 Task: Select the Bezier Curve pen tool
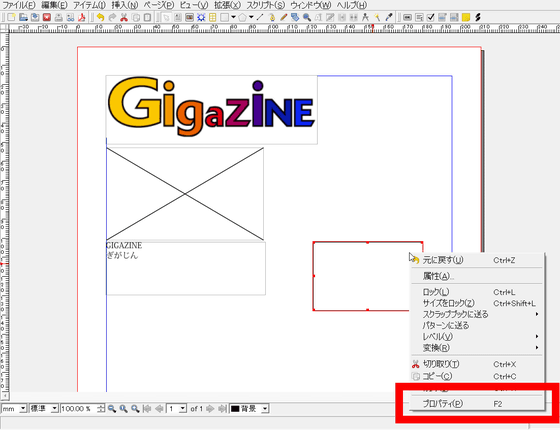click(272, 17)
